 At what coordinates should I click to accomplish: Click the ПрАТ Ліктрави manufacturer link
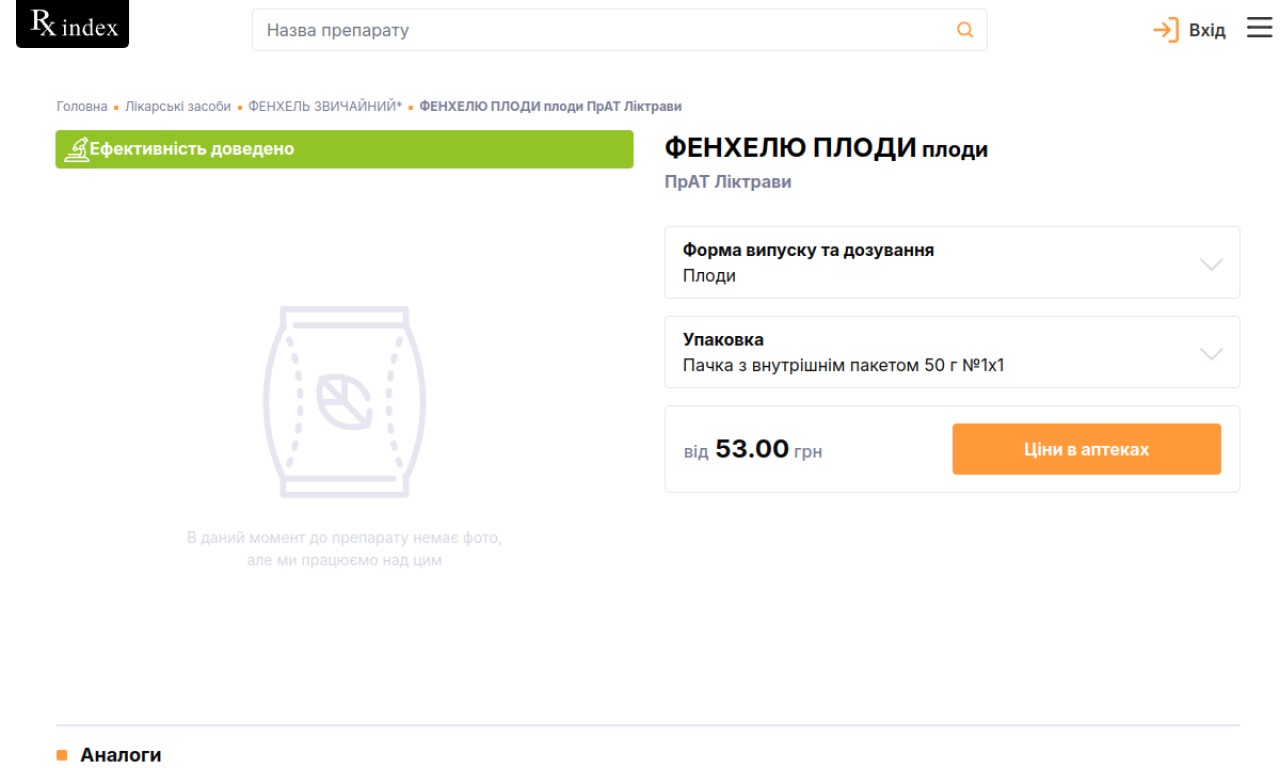click(x=728, y=182)
